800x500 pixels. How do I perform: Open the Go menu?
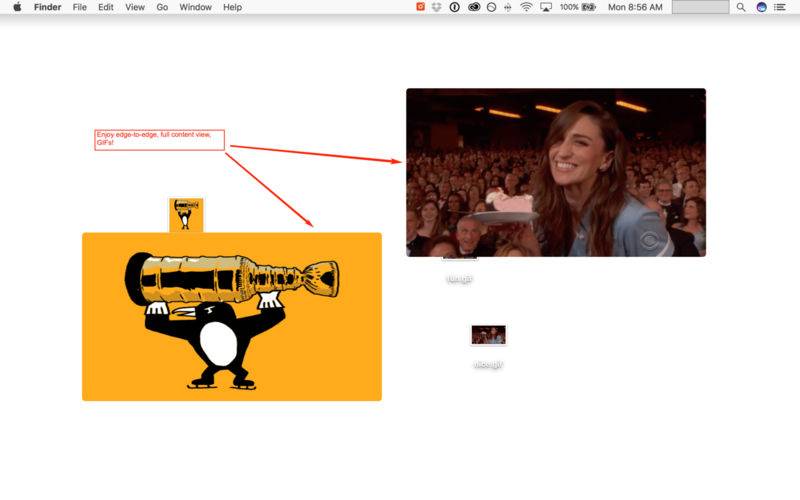pyautogui.click(x=162, y=7)
